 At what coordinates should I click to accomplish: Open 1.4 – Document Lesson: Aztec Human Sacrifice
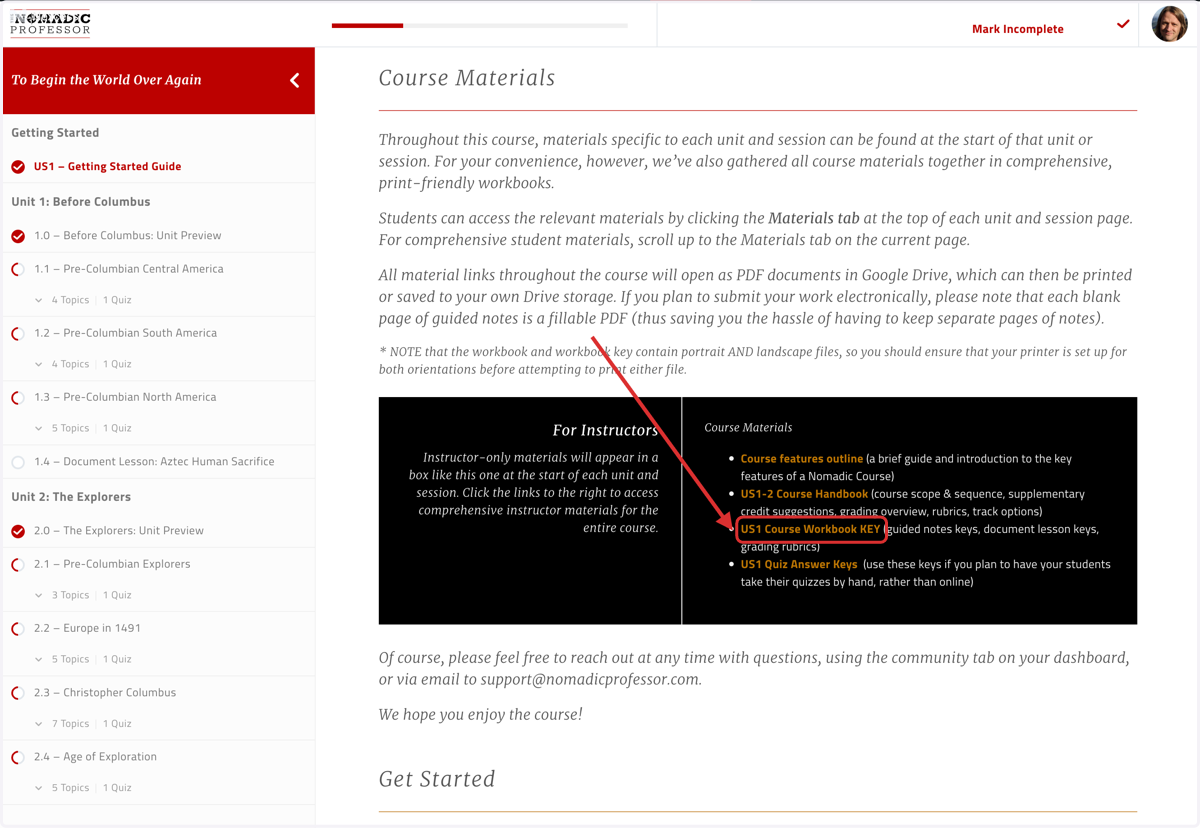click(154, 462)
